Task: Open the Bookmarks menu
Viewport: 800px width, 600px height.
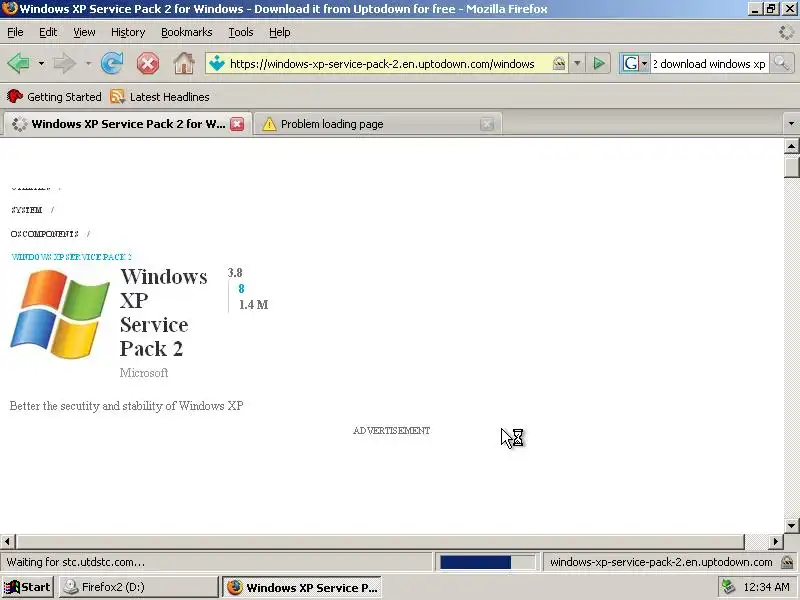Action: click(x=187, y=32)
